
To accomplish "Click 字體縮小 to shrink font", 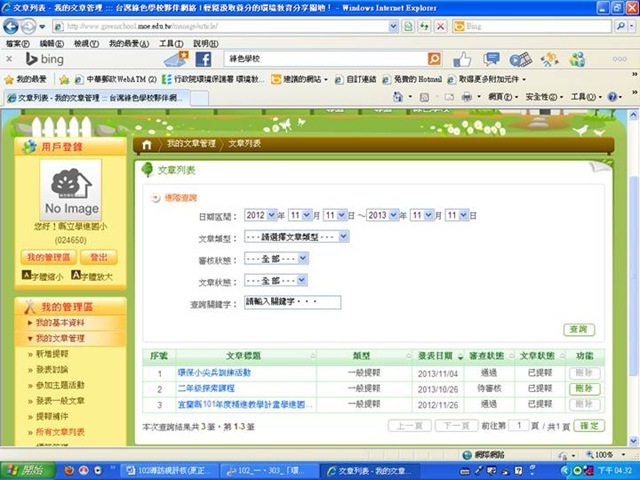I will pos(43,276).
